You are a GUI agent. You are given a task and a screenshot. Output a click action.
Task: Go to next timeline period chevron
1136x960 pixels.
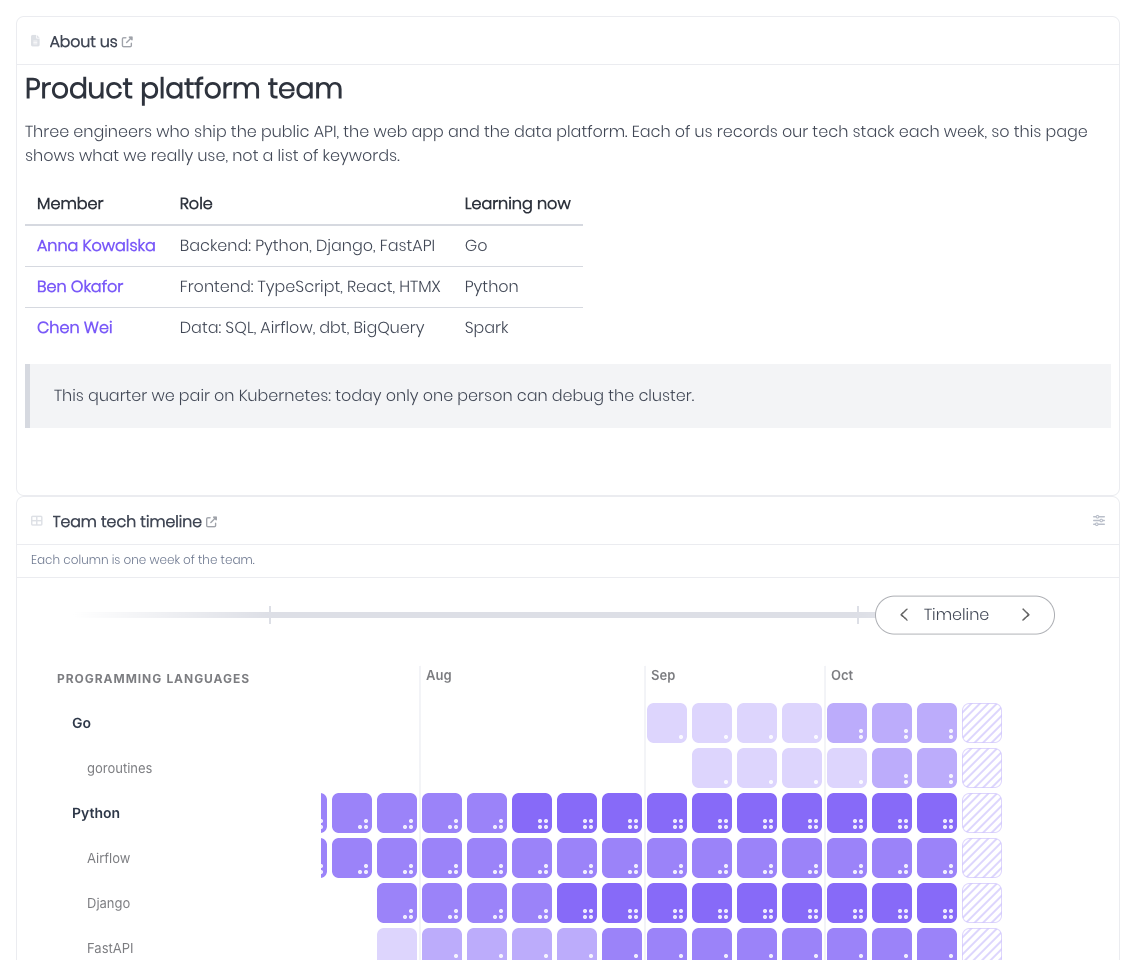(x=1026, y=614)
